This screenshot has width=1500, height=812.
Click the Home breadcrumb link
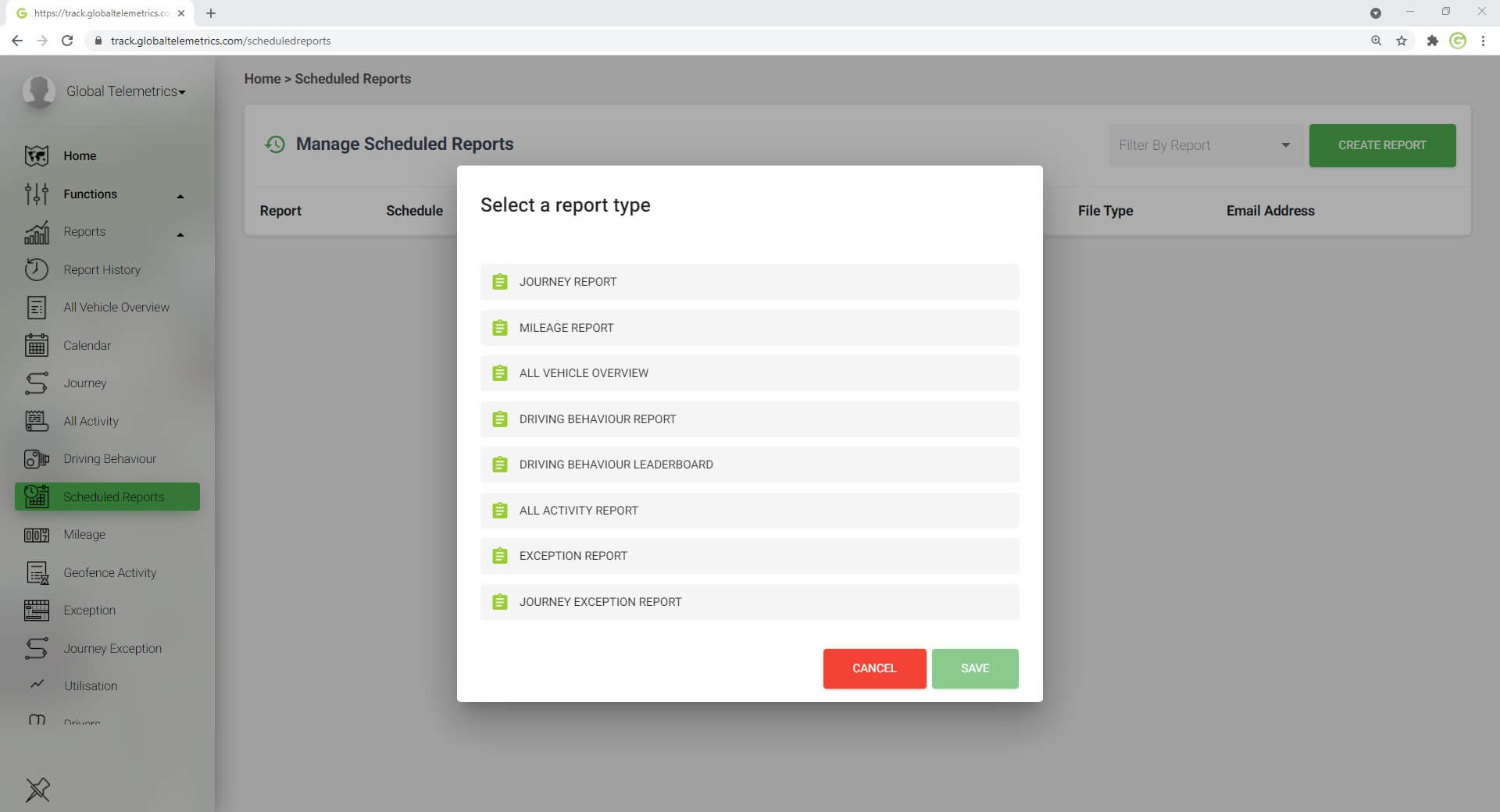tap(262, 79)
